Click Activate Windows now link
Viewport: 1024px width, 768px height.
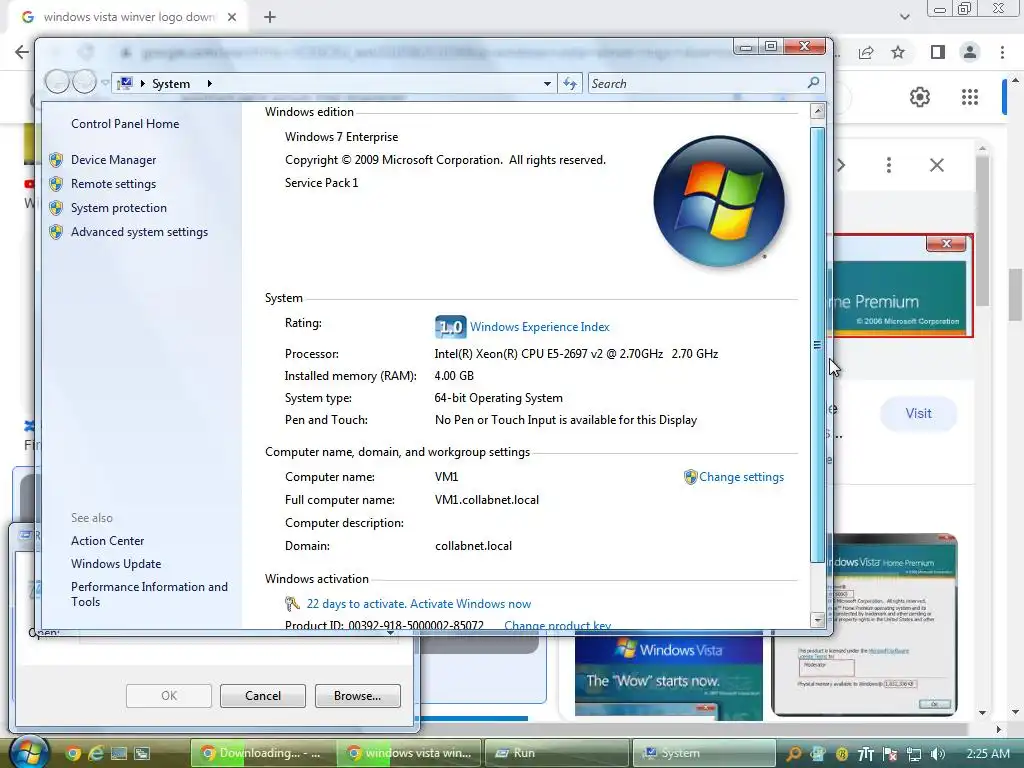470,604
